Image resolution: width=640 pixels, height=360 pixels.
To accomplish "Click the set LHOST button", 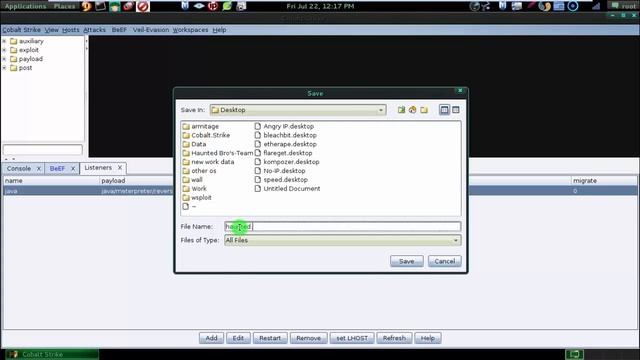I will coord(352,338).
